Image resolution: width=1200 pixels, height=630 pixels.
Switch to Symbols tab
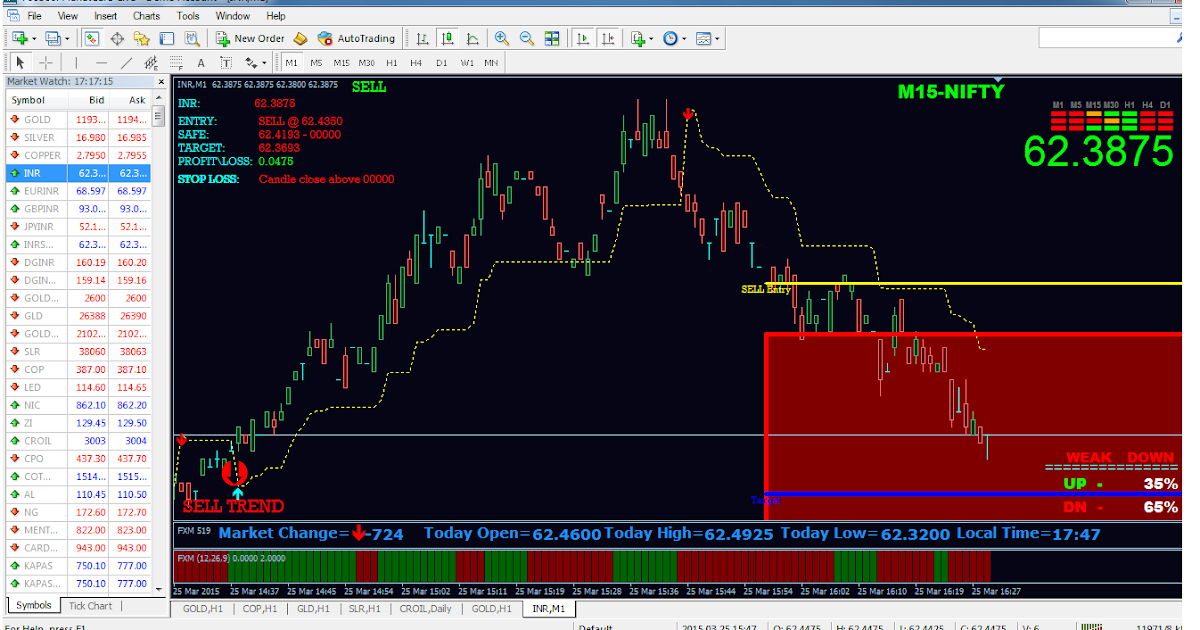(33, 606)
